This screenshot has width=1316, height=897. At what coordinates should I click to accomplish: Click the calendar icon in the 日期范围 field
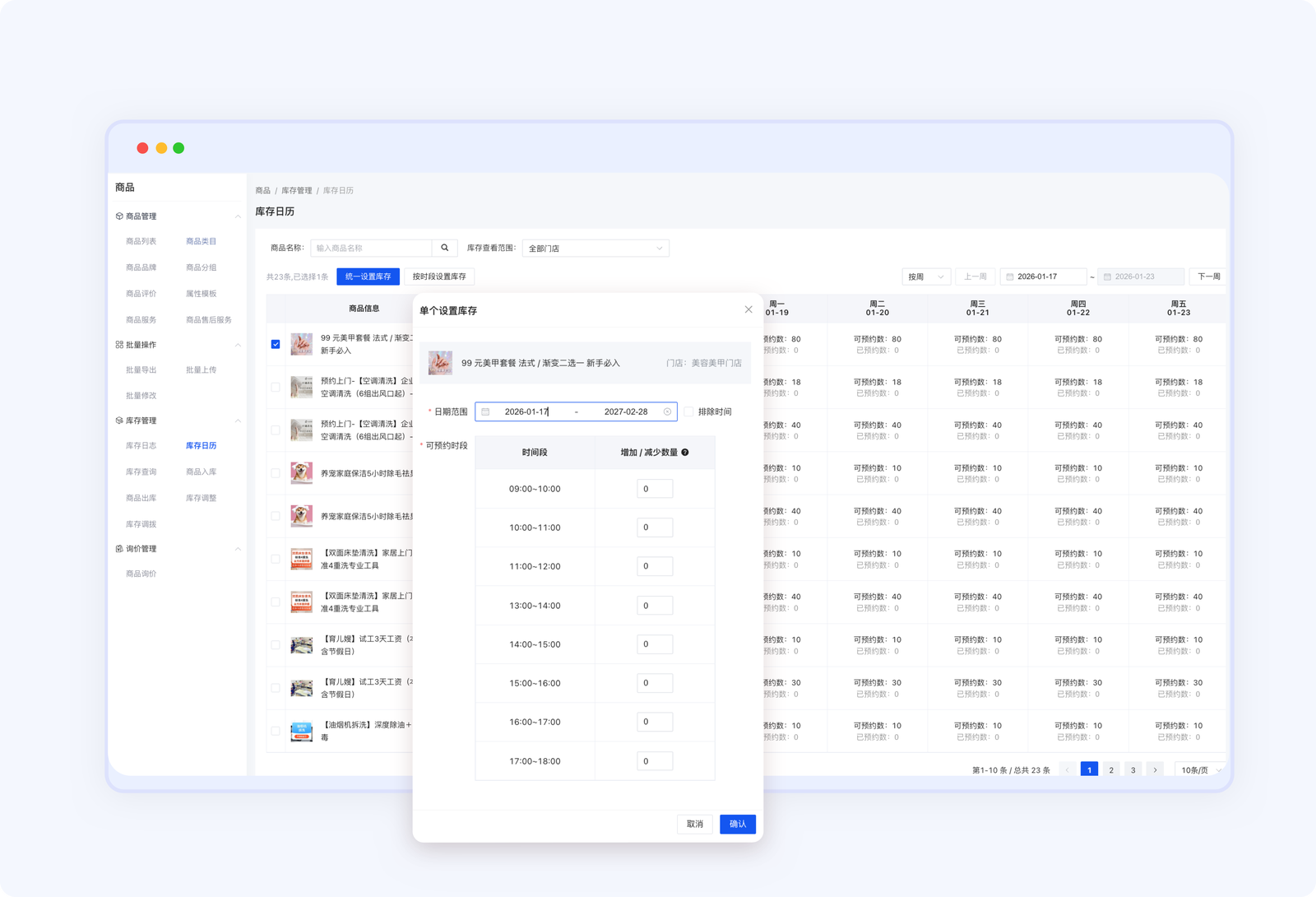(485, 411)
